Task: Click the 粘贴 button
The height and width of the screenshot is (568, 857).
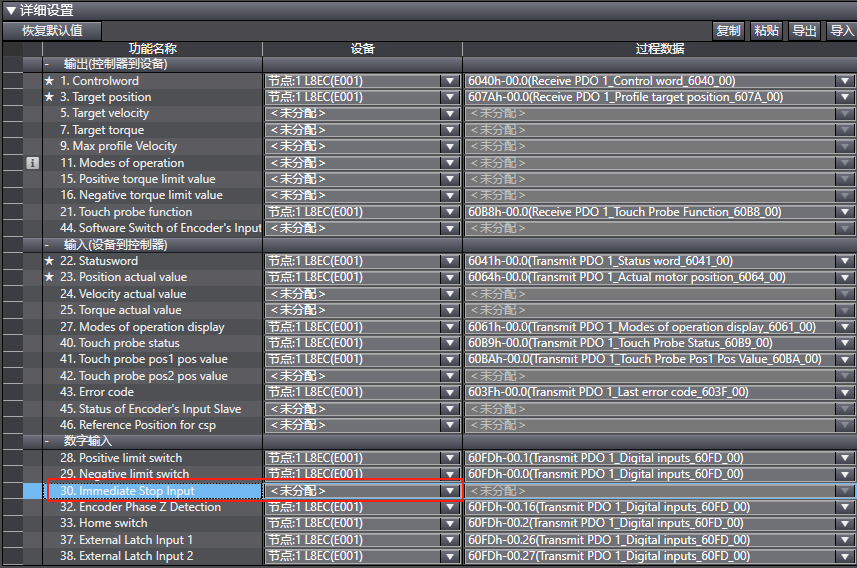Action: (x=766, y=31)
